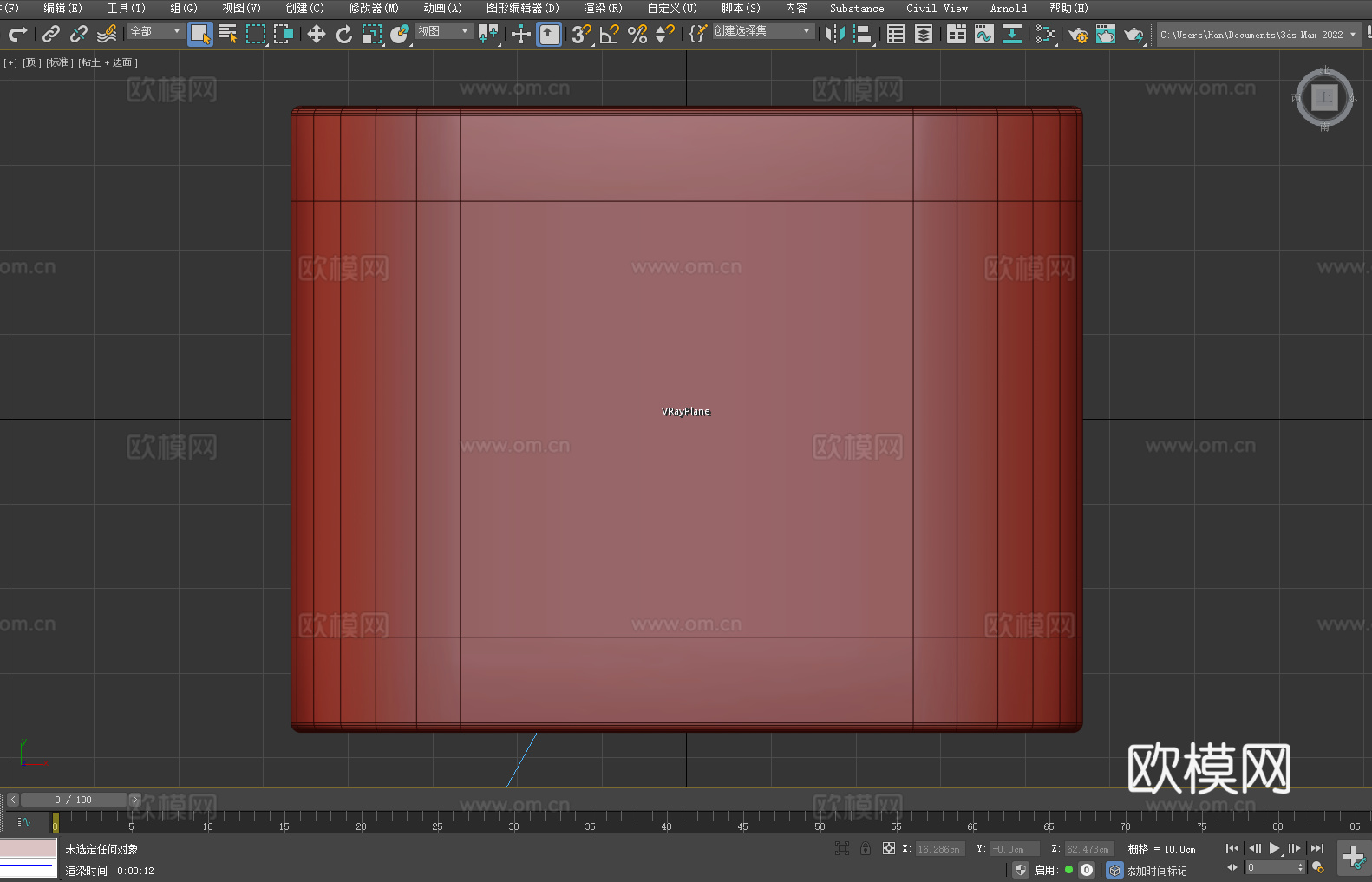Toggle selection lock padlock
The width and height of the screenshot is (1372, 882).
point(865,849)
